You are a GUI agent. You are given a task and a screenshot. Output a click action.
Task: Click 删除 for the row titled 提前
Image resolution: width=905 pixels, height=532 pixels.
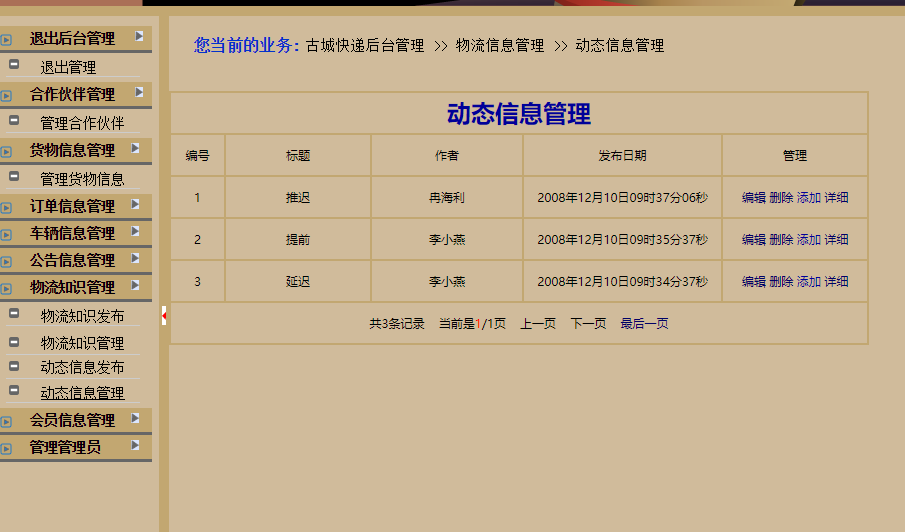click(x=781, y=240)
